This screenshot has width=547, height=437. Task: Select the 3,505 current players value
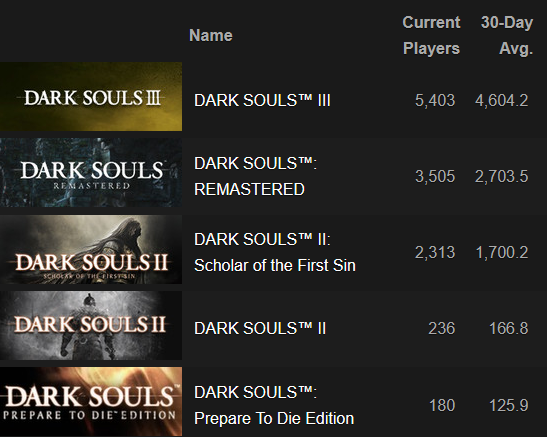[435, 176]
